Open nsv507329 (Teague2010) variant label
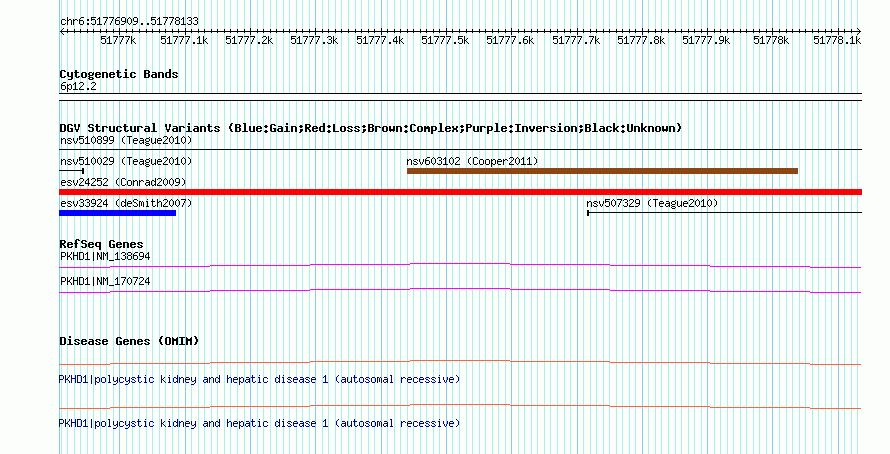890x454 pixels. pos(652,203)
